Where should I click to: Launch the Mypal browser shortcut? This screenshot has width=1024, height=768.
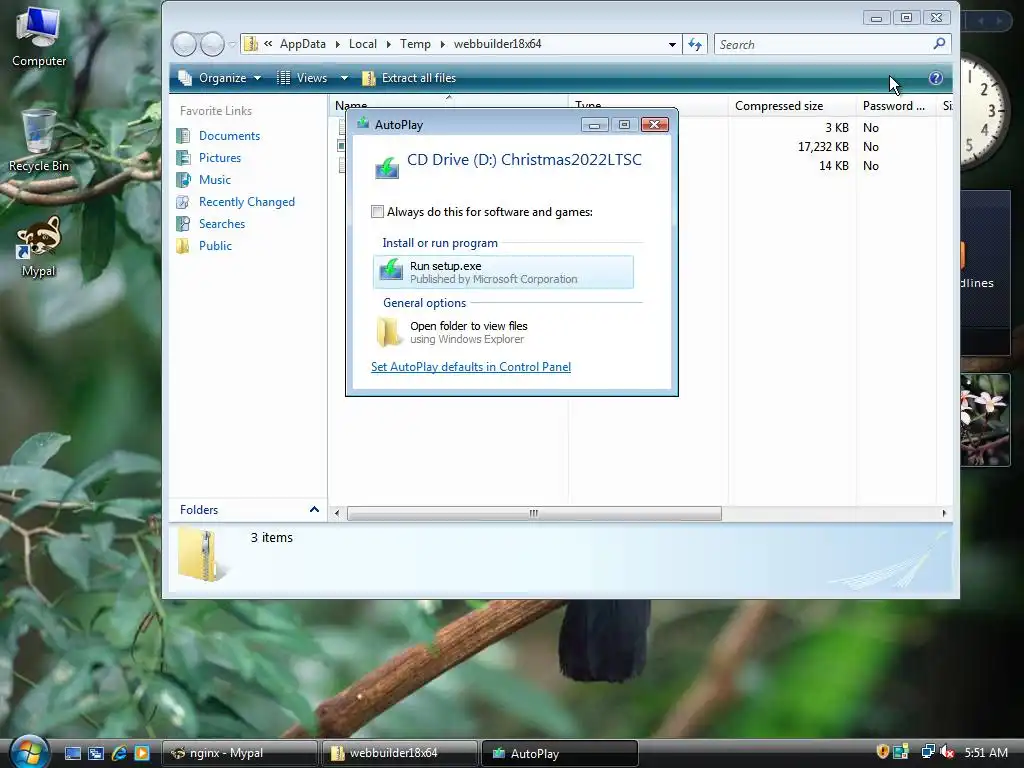(39, 246)
